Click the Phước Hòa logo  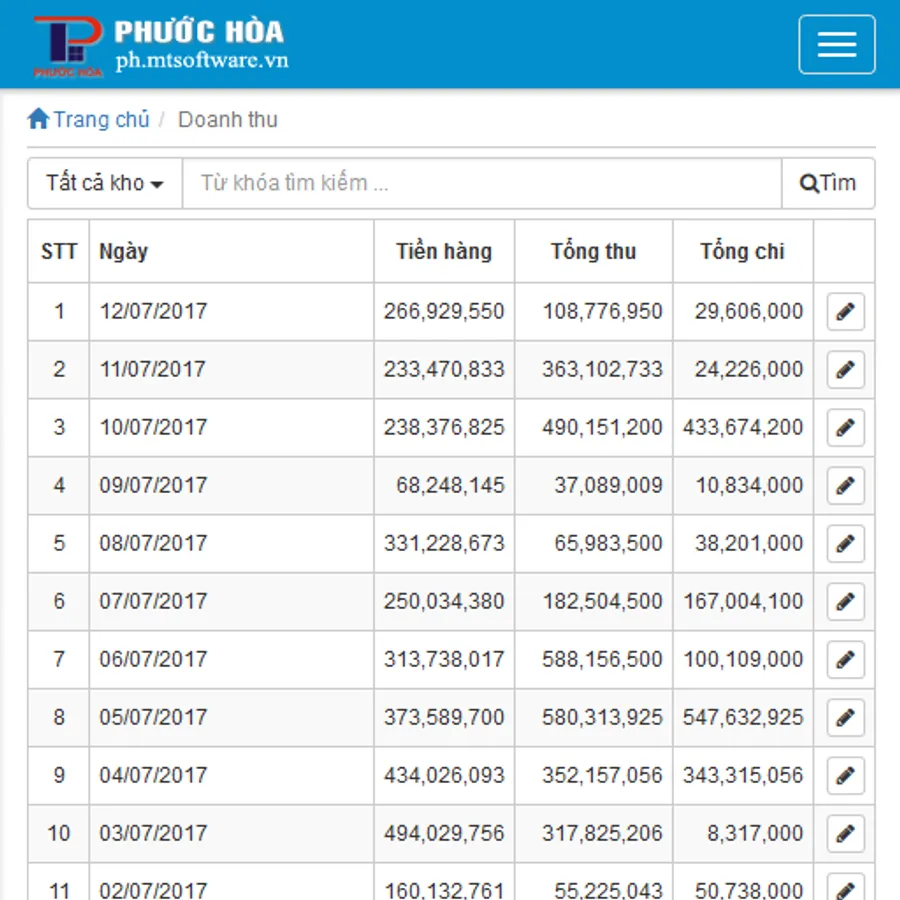coord(68,46)
